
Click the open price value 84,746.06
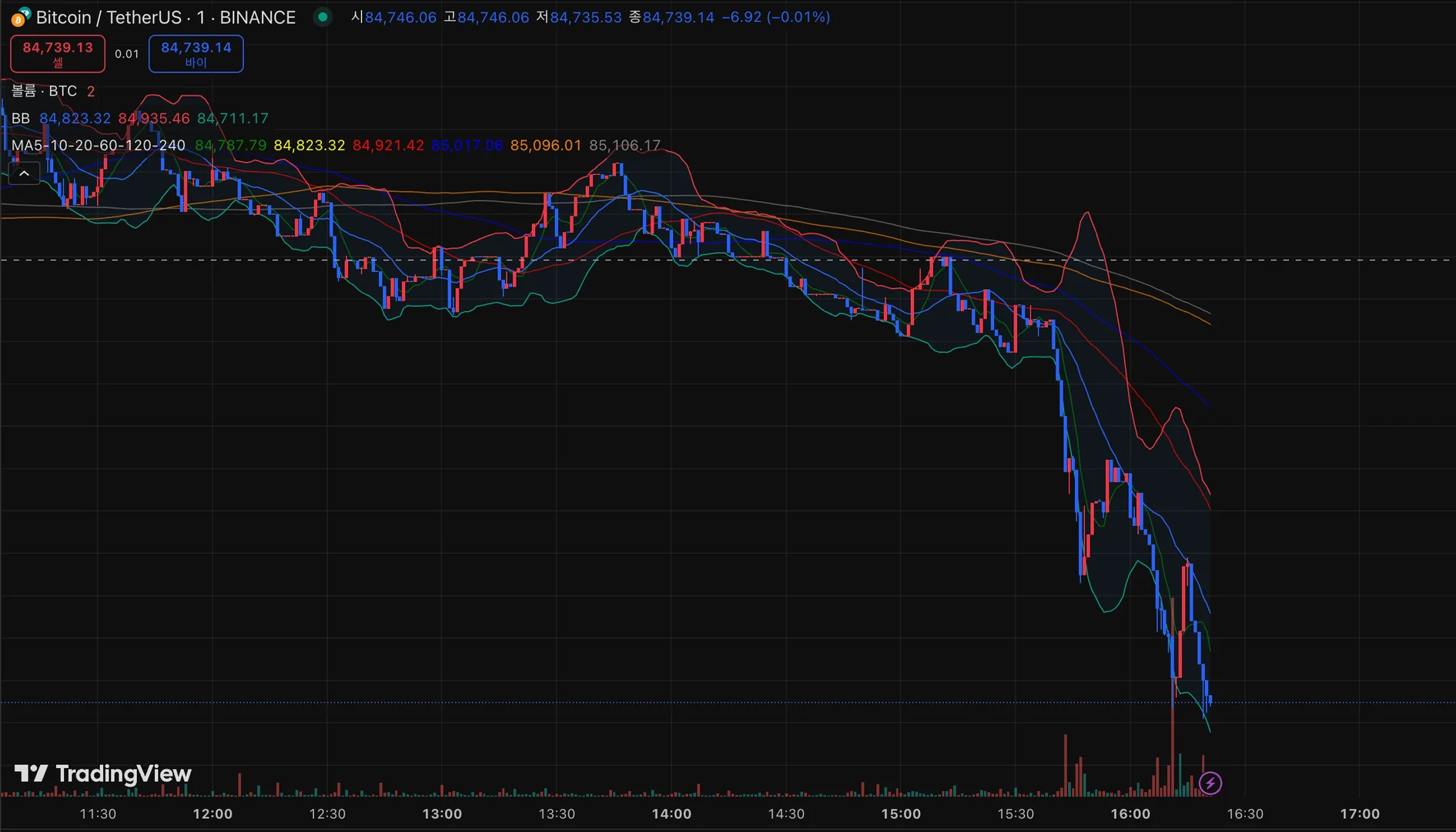point(400,17)
